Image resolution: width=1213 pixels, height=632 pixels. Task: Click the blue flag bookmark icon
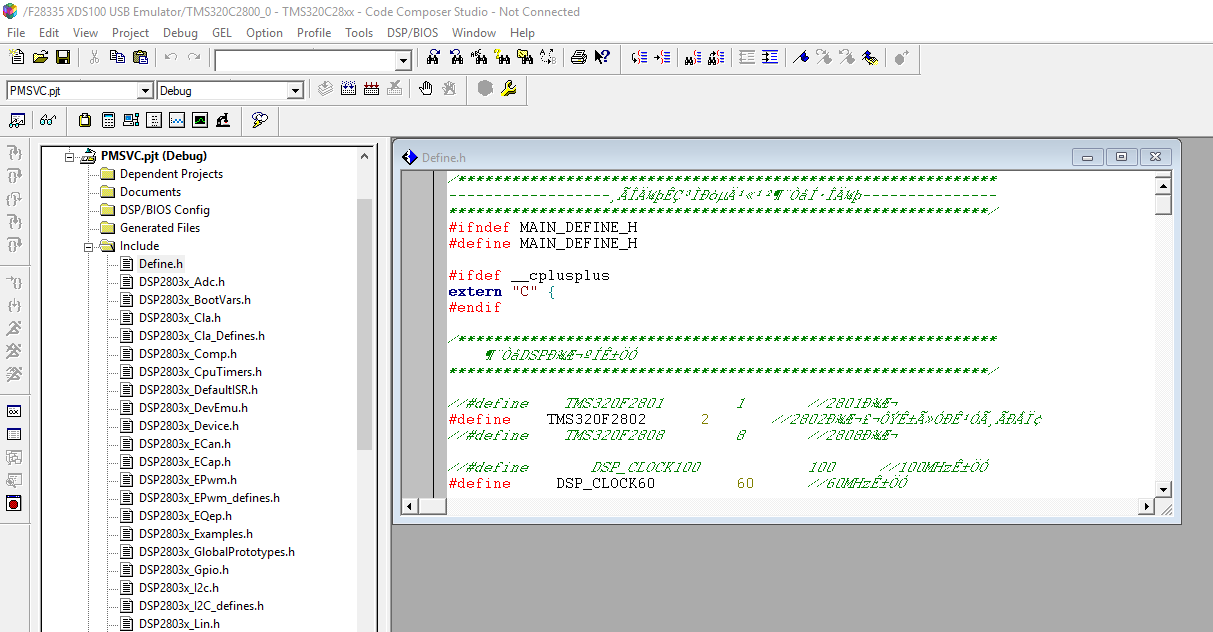800,58
